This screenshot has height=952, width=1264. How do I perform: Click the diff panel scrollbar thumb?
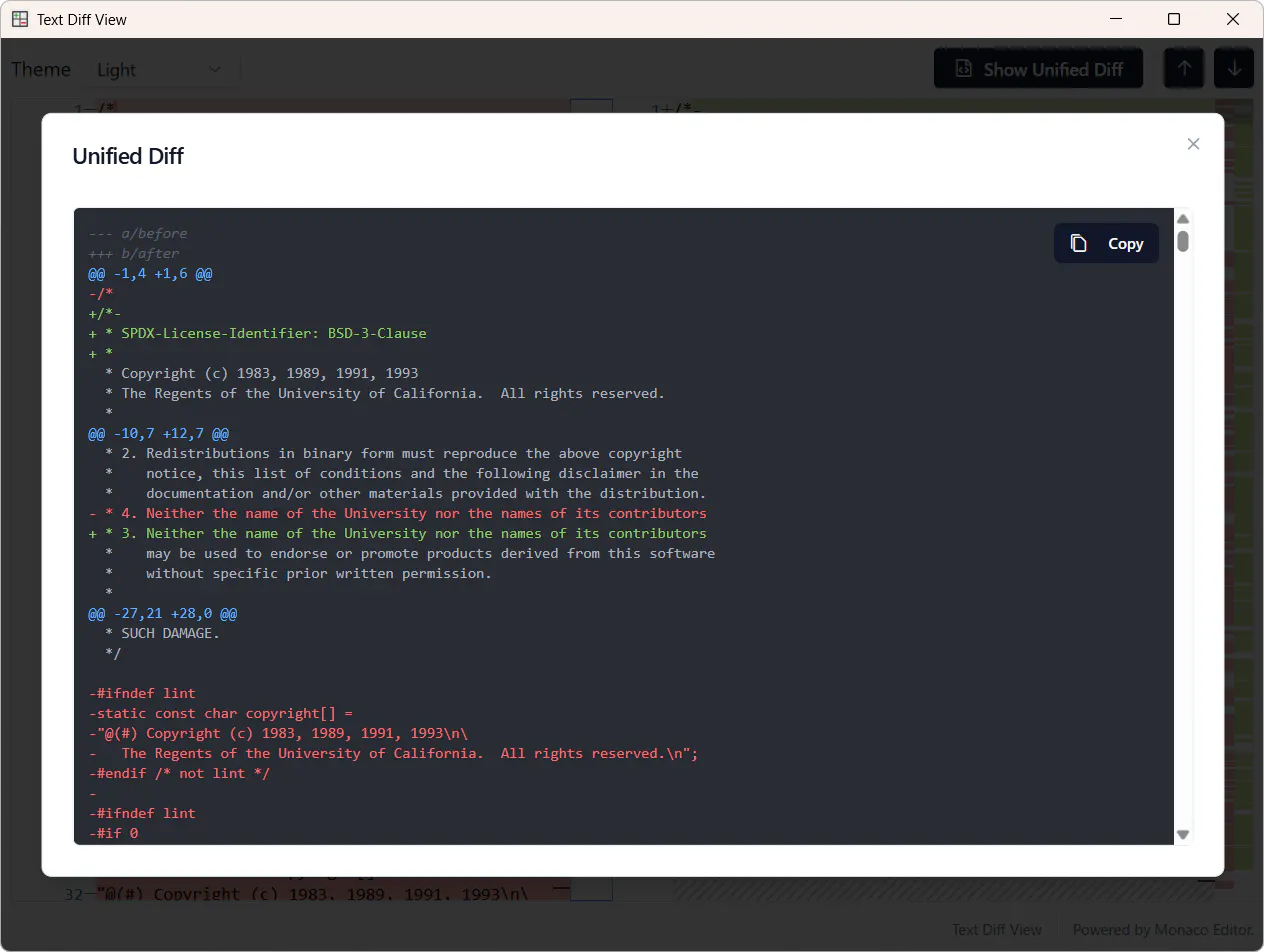(x=1183, y=241)
